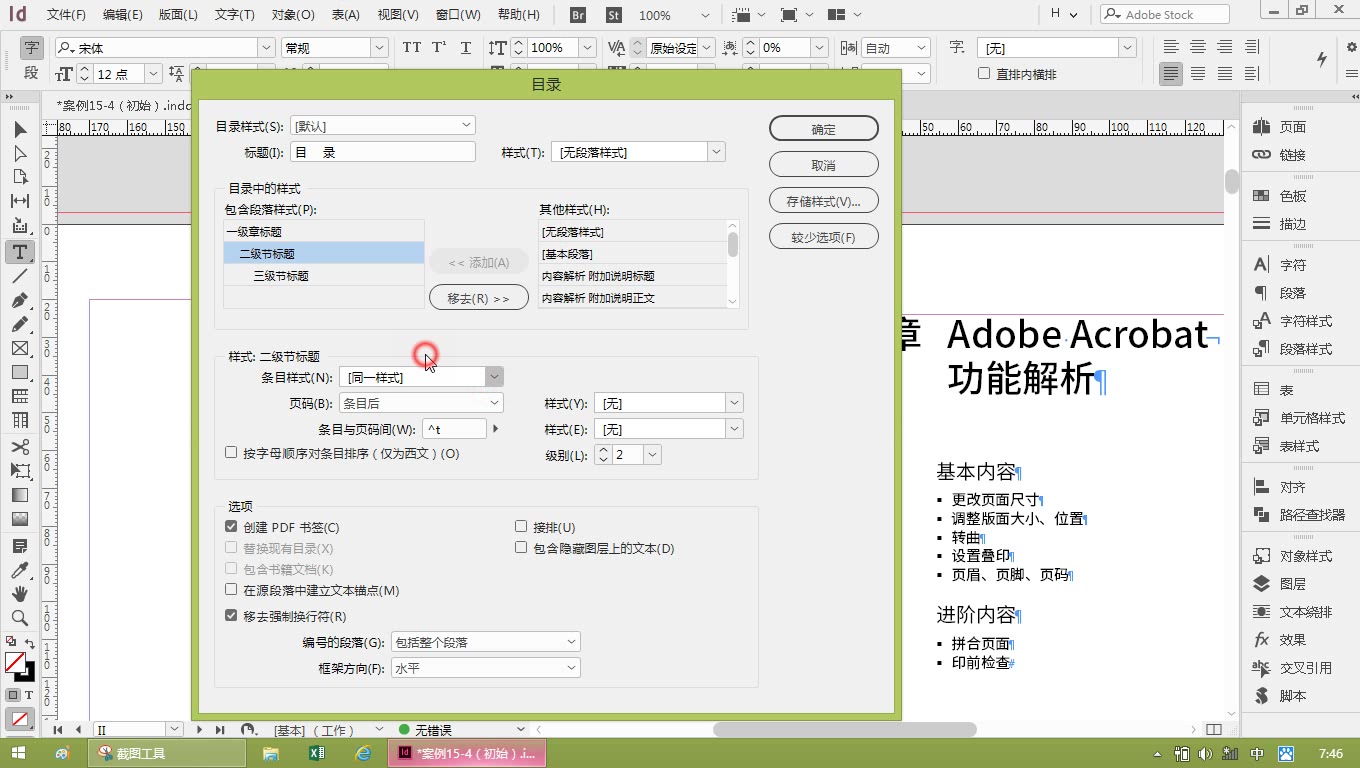
Task: Open the 文件 menu
Action: pos(67,15)
